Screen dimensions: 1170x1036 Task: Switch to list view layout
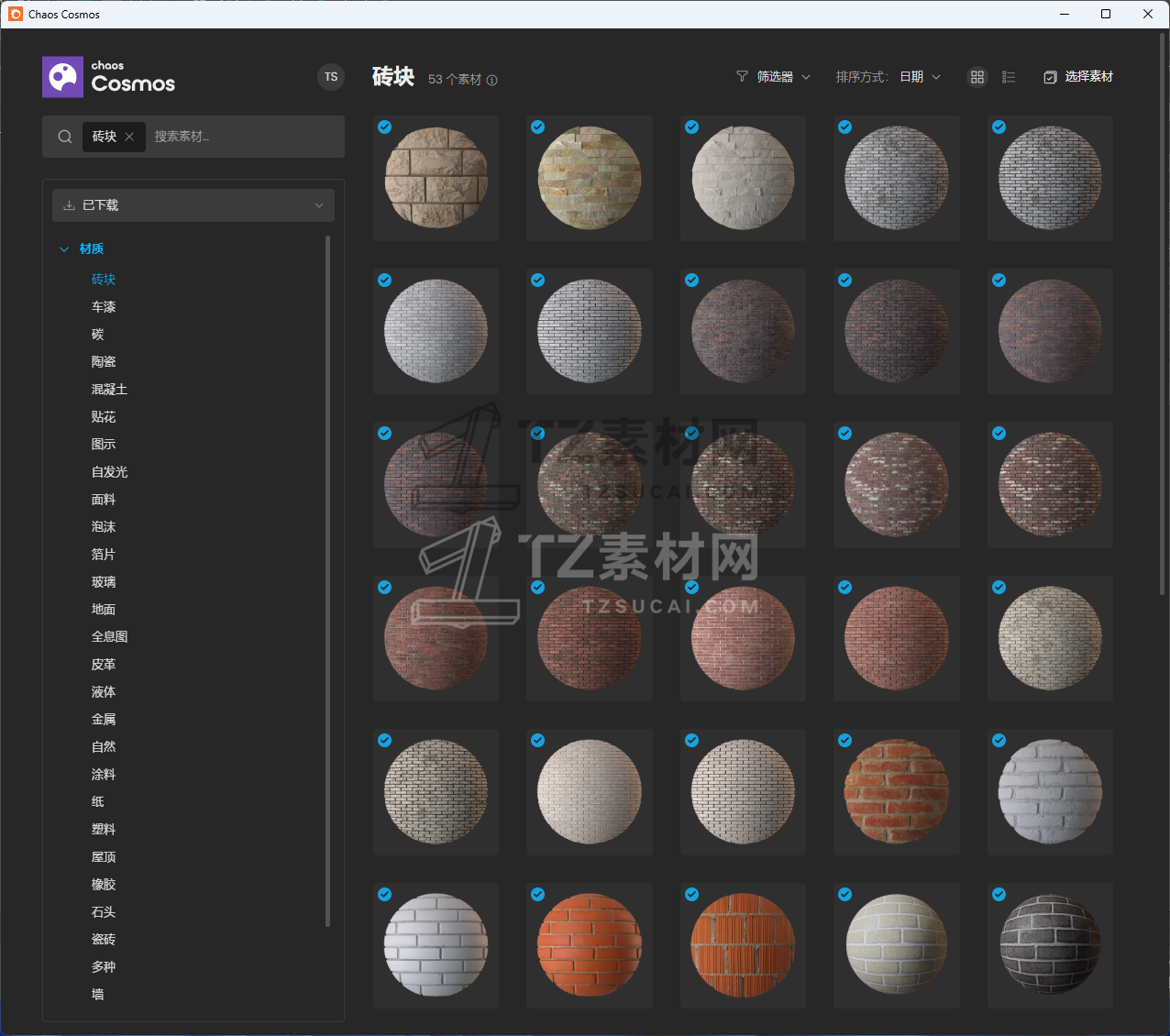click(x=1009, y=77)
